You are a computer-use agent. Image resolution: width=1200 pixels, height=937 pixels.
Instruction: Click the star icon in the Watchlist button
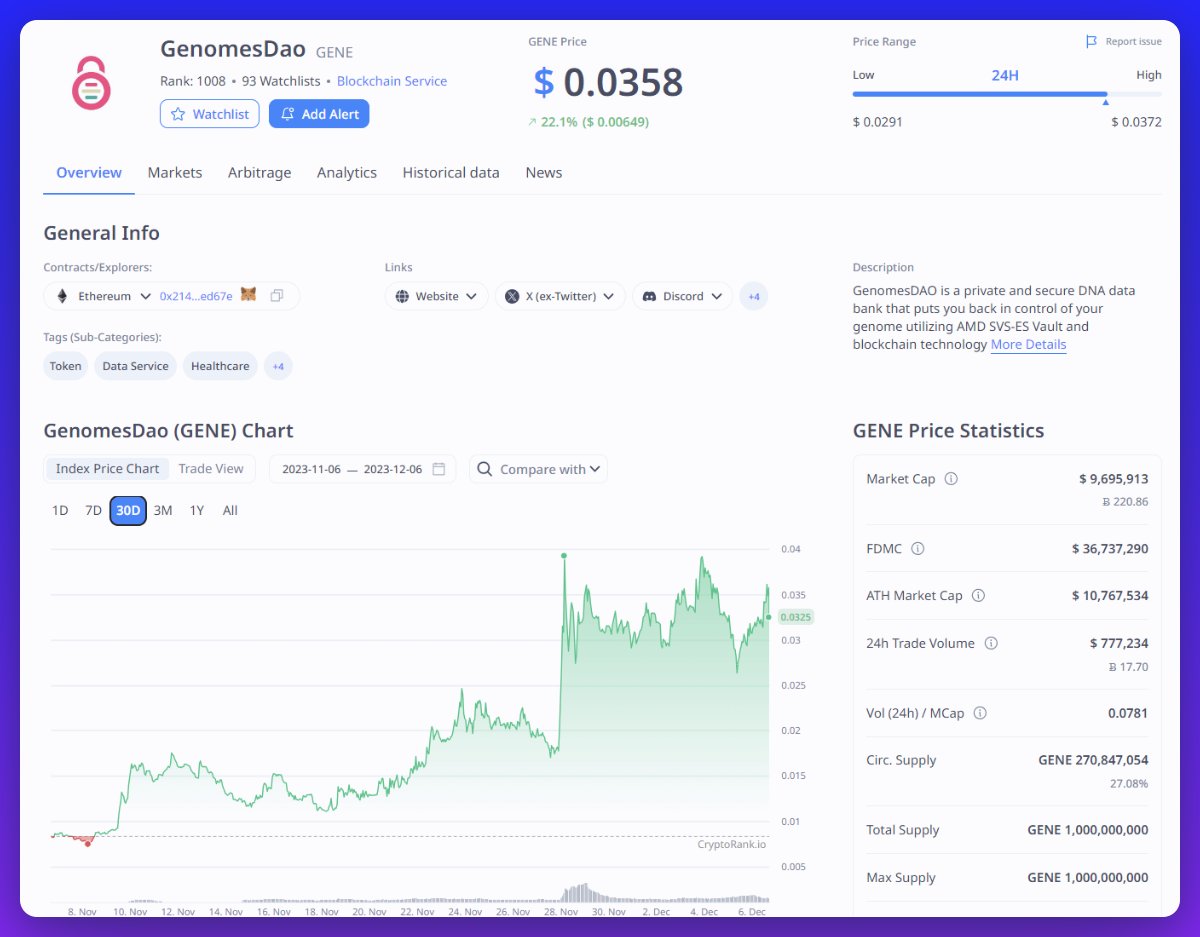[178, 114]
